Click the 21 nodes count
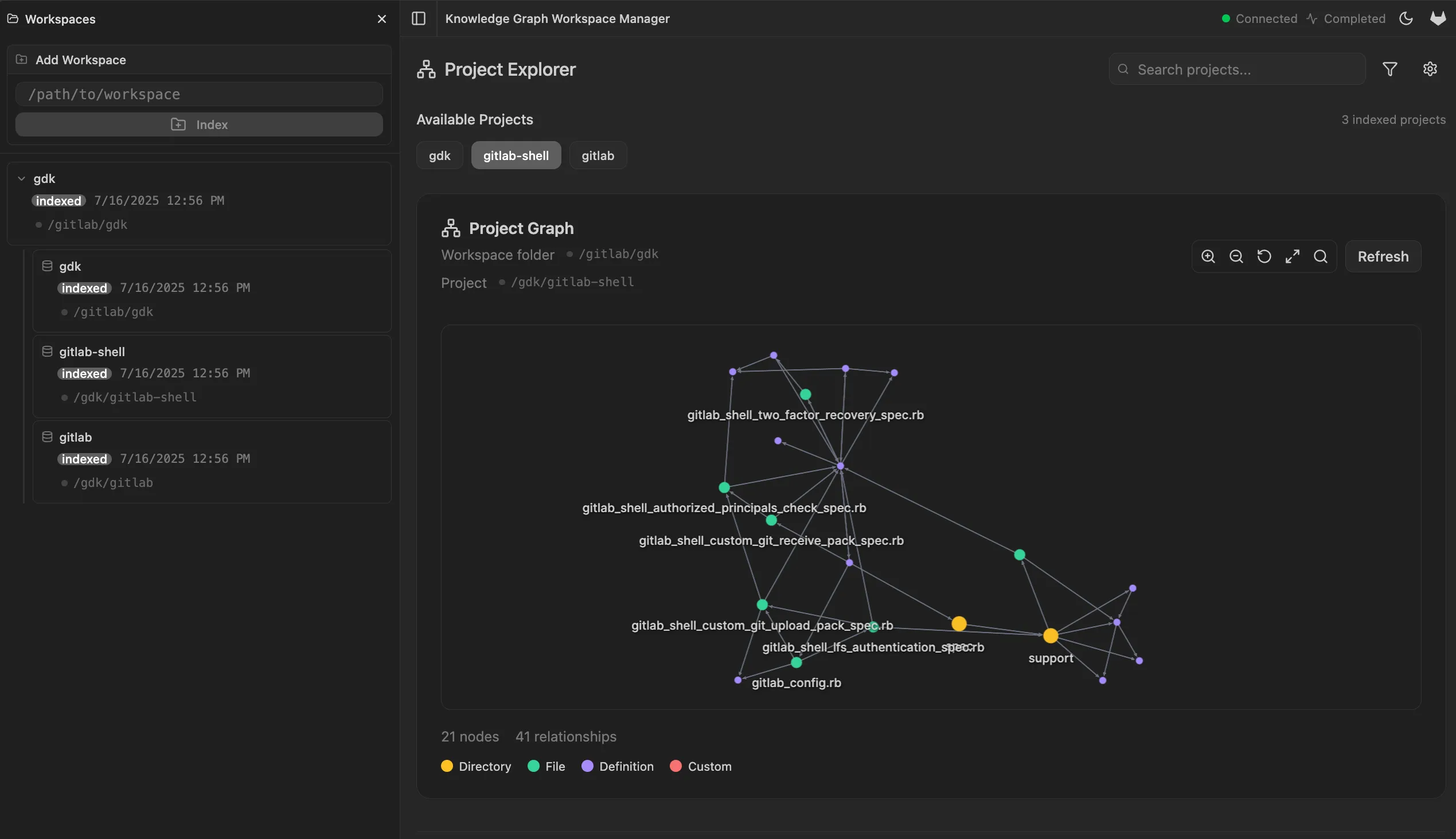Image resolution: width=1456 pixels, height=839 pixels. coord(470,736)
